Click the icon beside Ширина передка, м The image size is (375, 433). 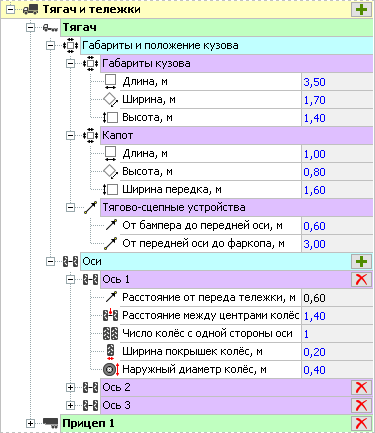coord(110,189)
